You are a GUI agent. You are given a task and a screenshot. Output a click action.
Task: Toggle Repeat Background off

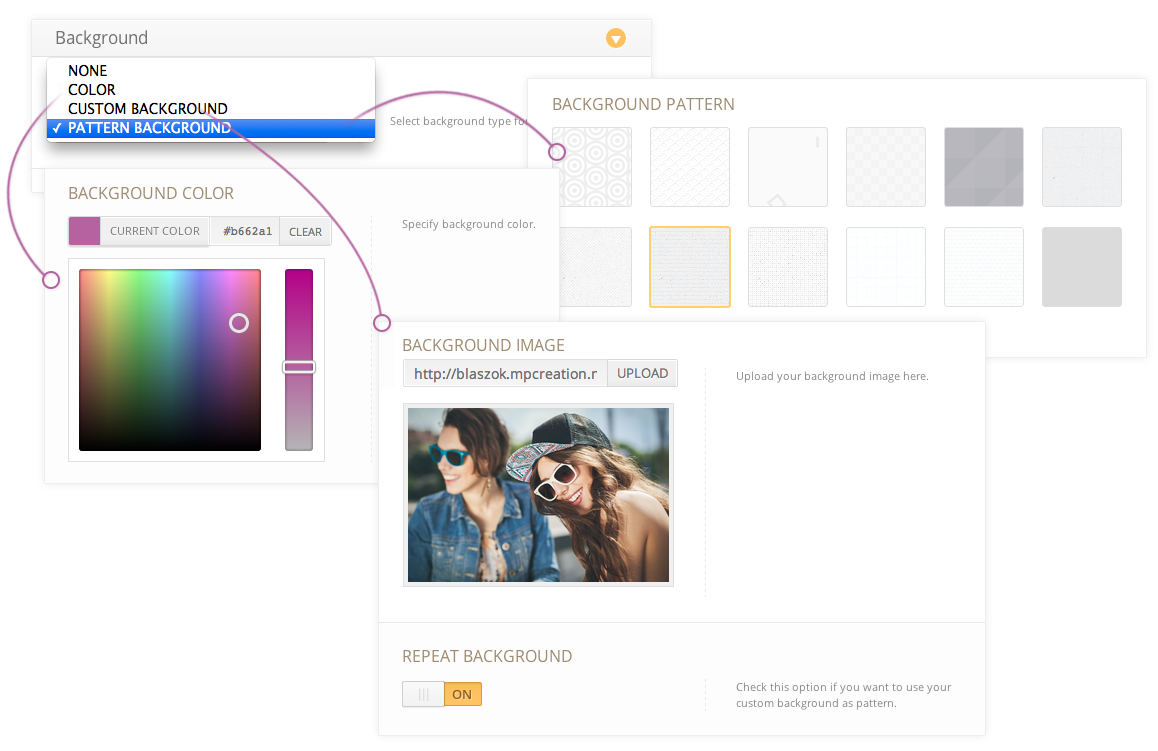(423, 693)
